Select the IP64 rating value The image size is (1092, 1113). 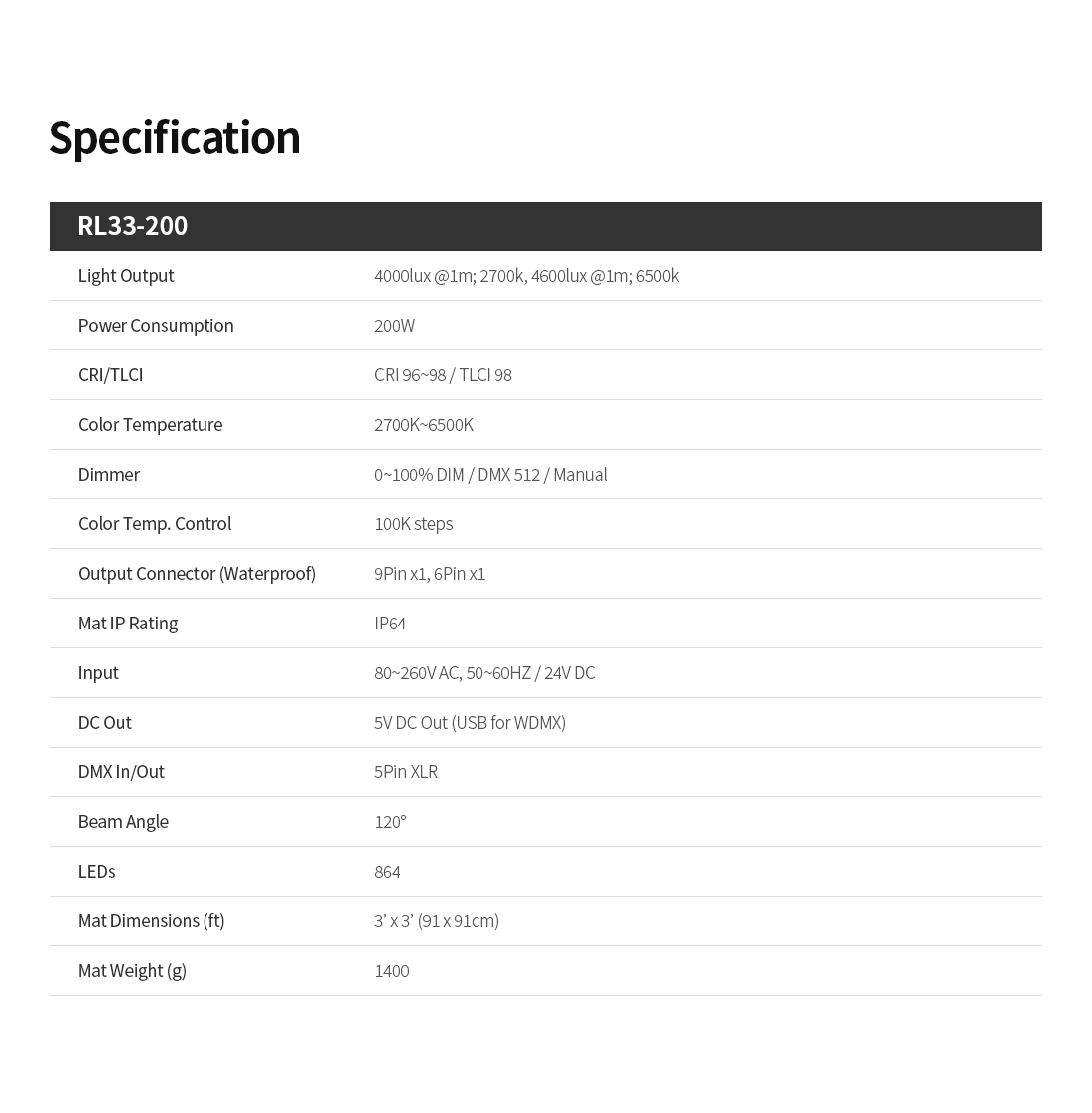390,624
